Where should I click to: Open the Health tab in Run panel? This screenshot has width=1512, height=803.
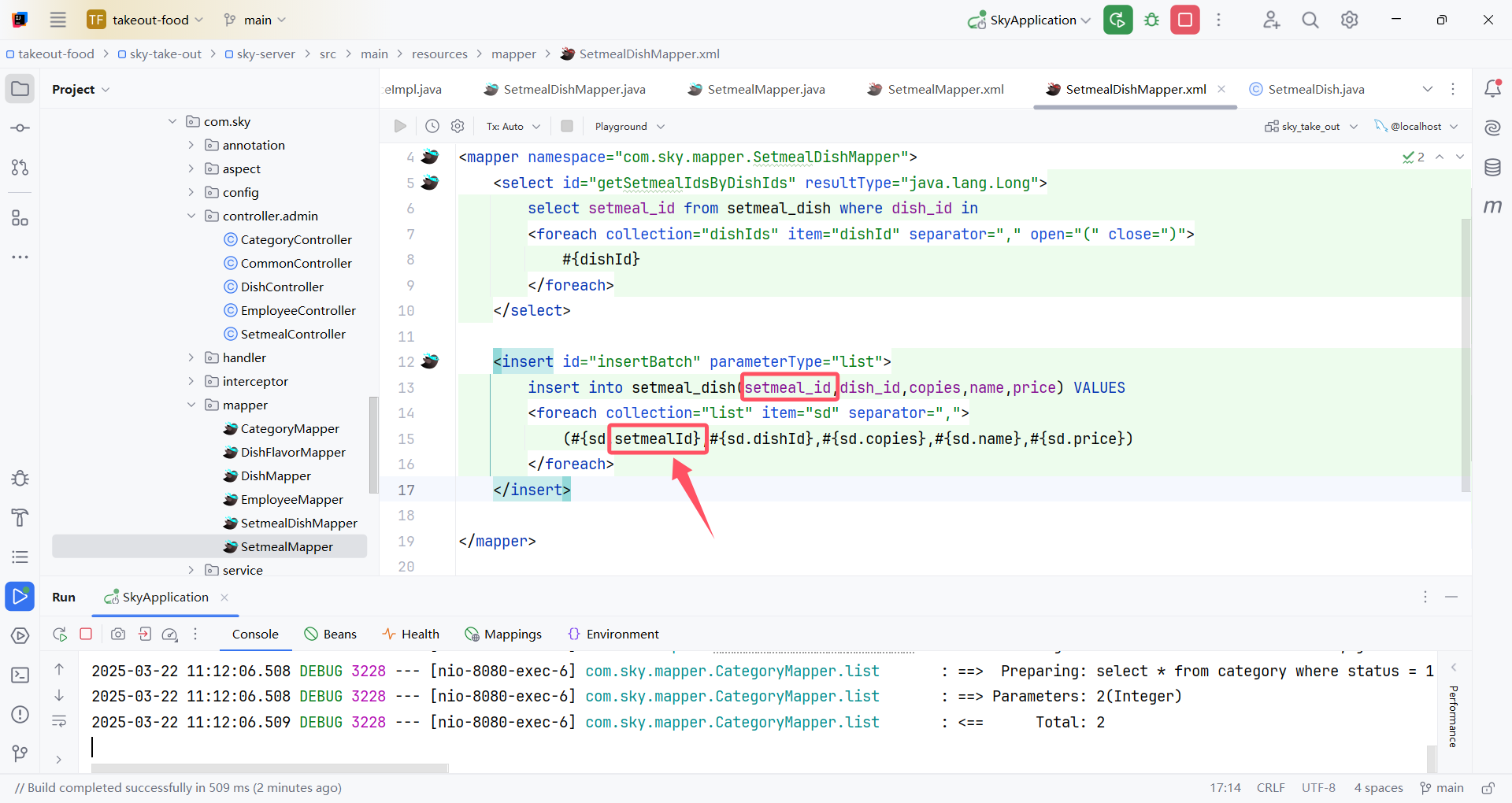coord(410,634)
